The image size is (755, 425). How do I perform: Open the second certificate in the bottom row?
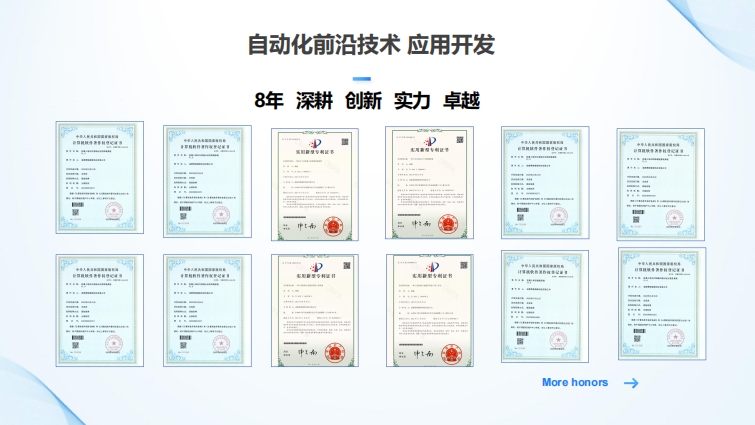pos(207,309)
